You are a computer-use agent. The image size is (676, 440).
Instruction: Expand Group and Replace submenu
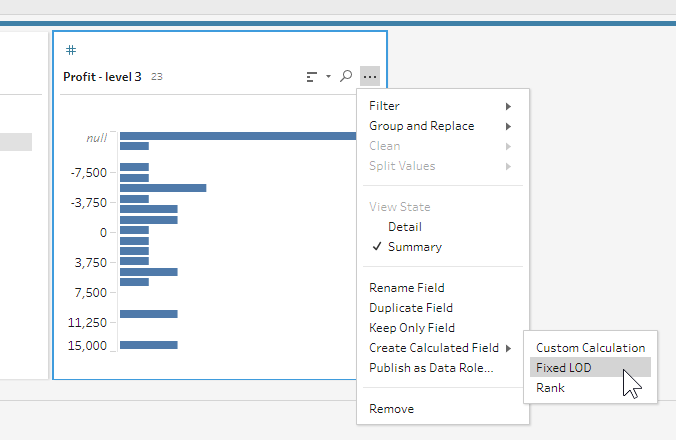click(x=440, y=126)
